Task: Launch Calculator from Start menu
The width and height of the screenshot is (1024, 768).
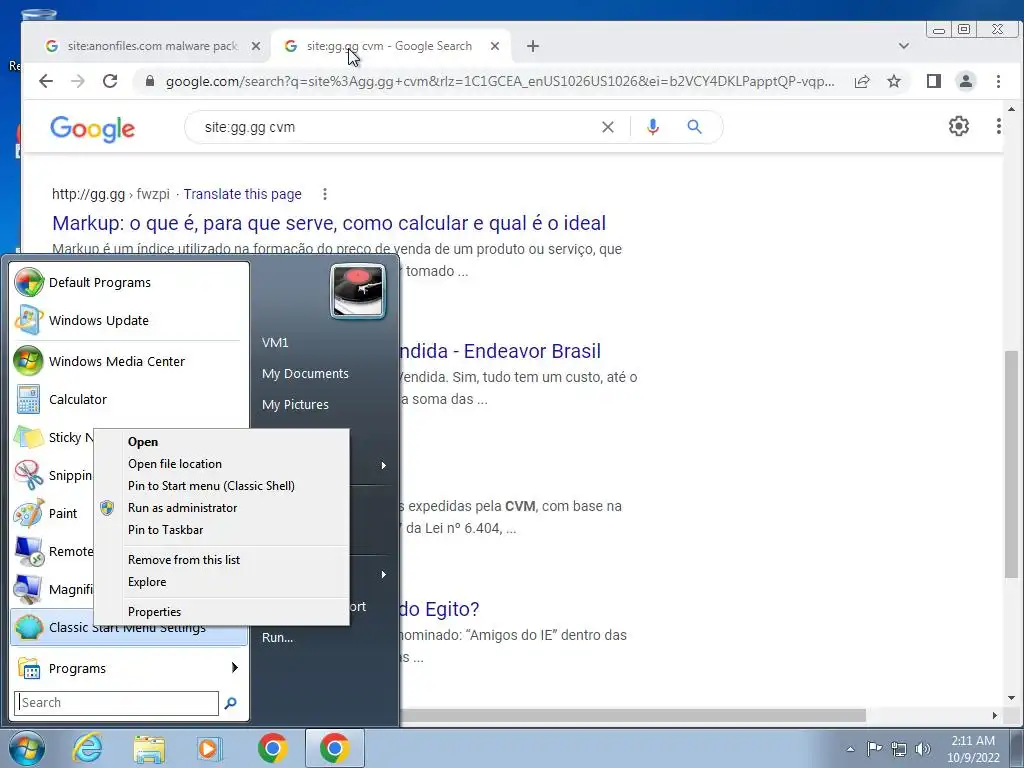Action: (129, 399)
